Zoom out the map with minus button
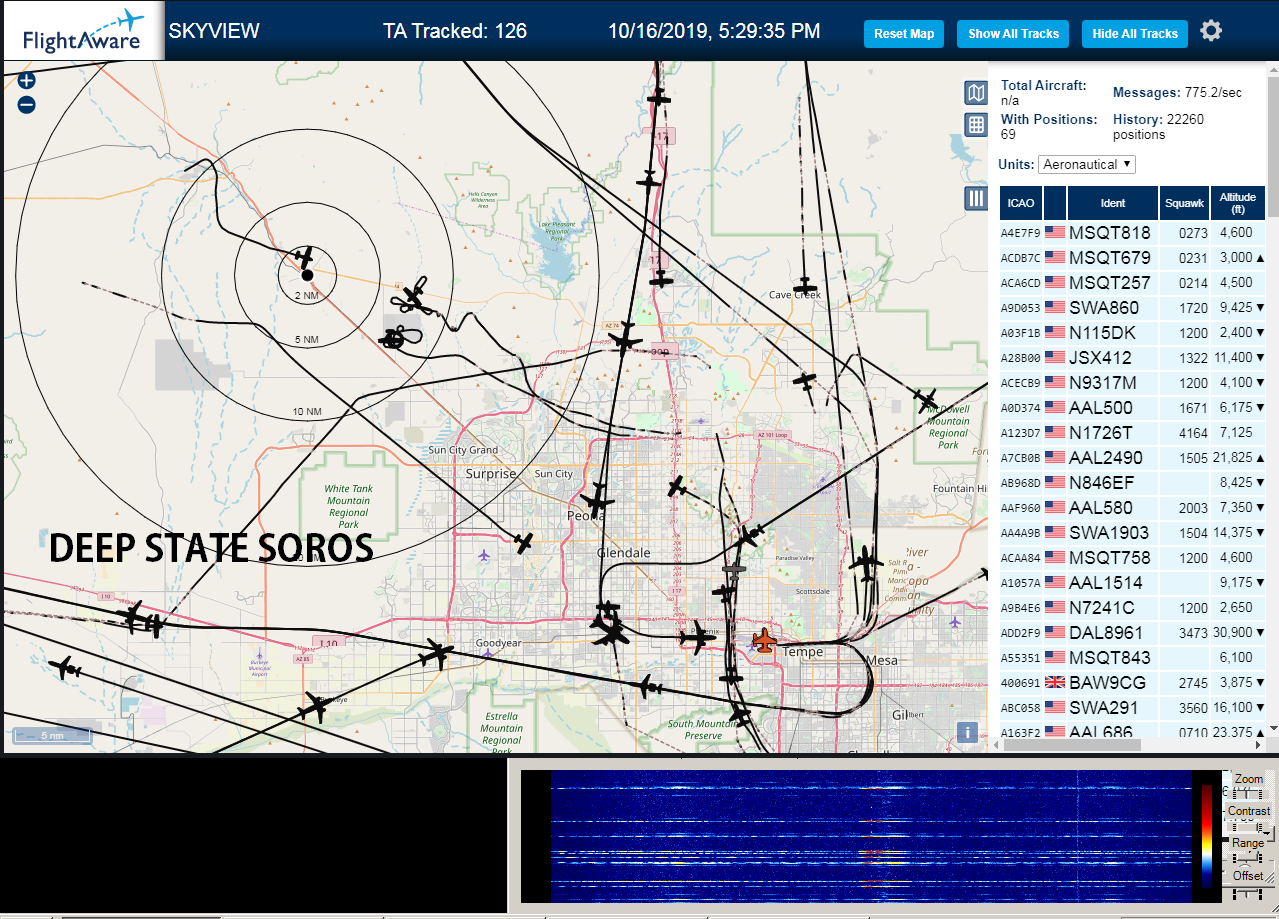The width and height of the screenshot is (1279, 919). pos(27,104)
